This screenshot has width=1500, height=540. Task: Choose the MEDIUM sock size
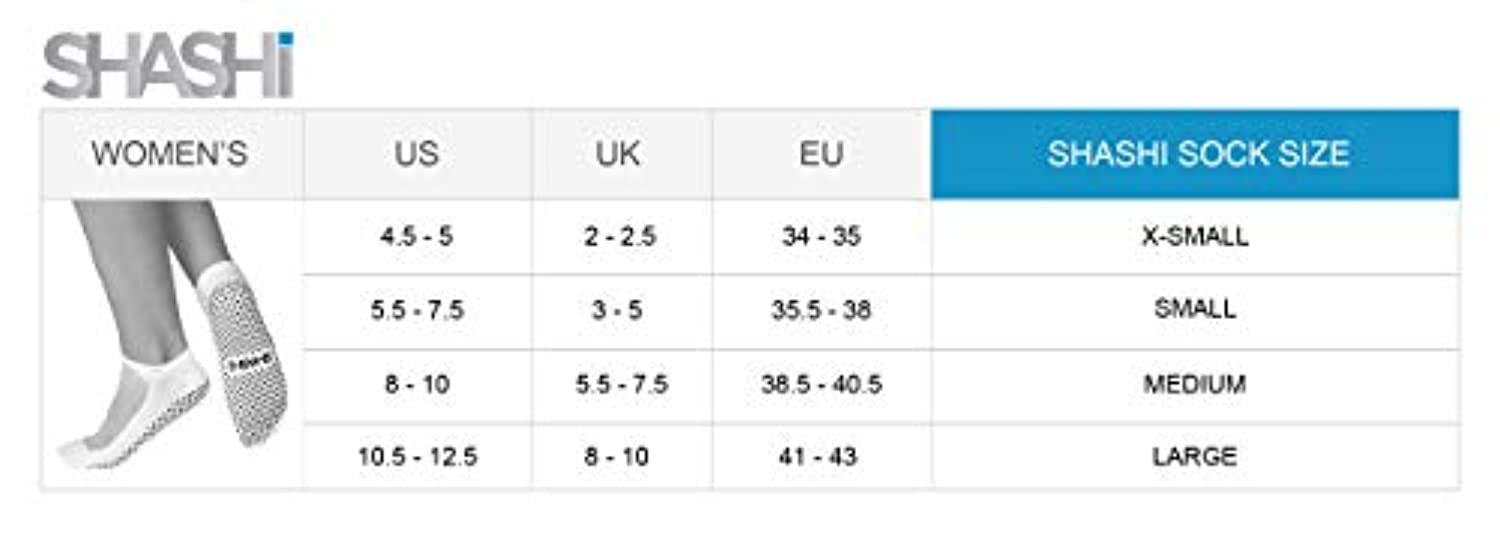(x=1195, y=384)
